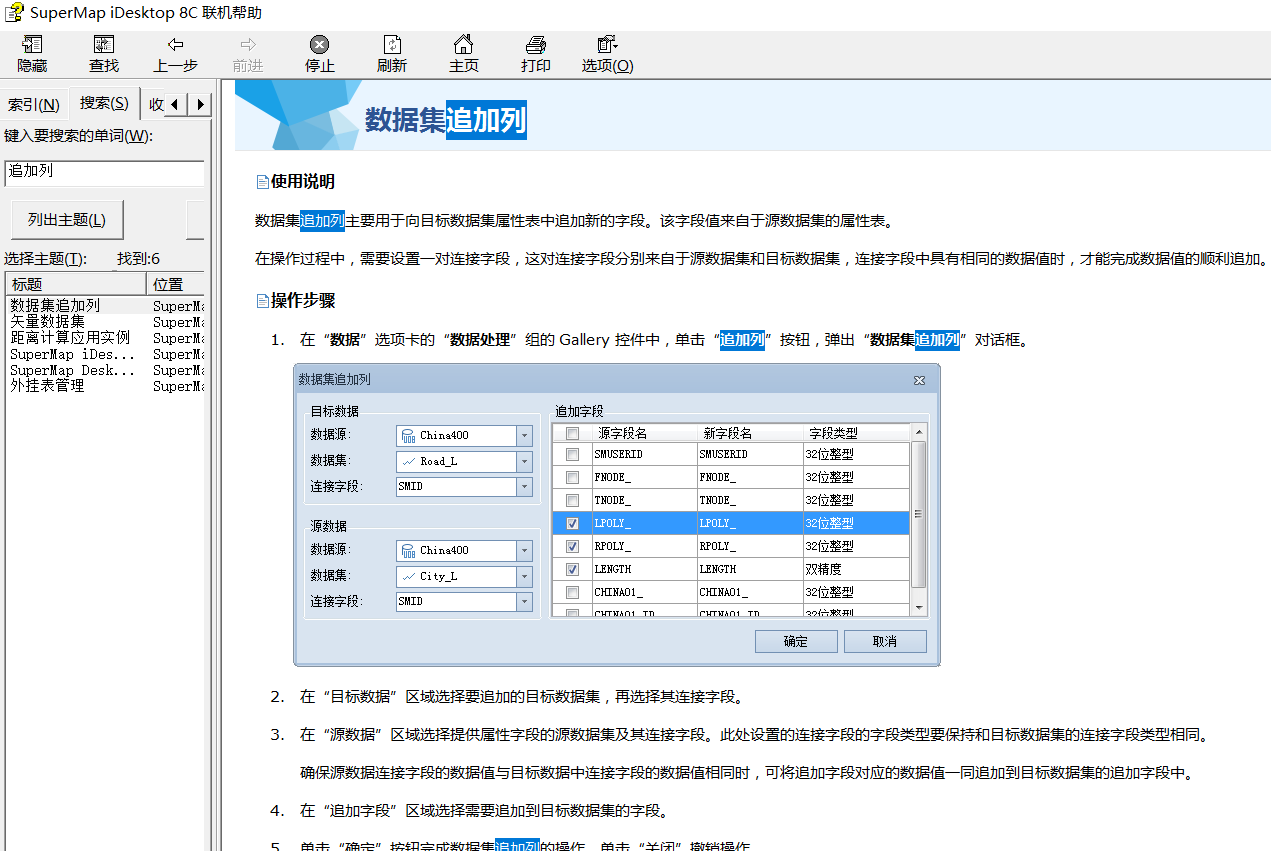The image size is (1271, 851).
Task: Open the 选项(O) options menu
Action: (x=608, y=54)
